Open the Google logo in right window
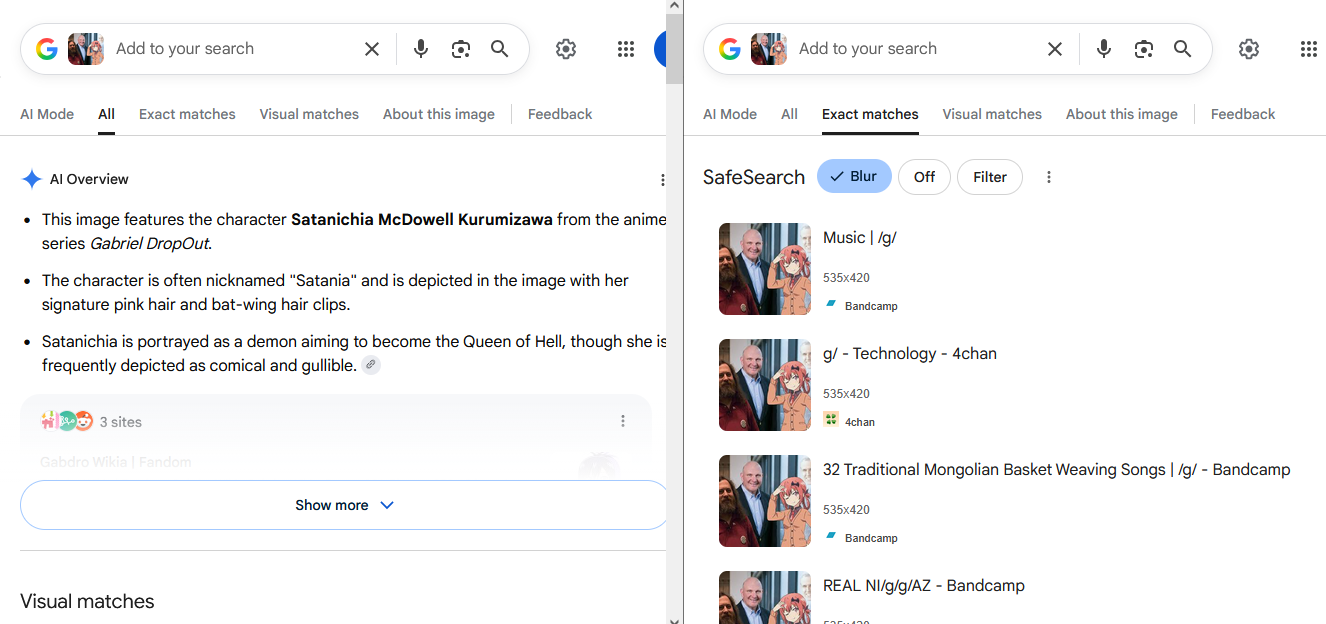The height and width of the screenshot is (624, 1326). tap(730, 49)
